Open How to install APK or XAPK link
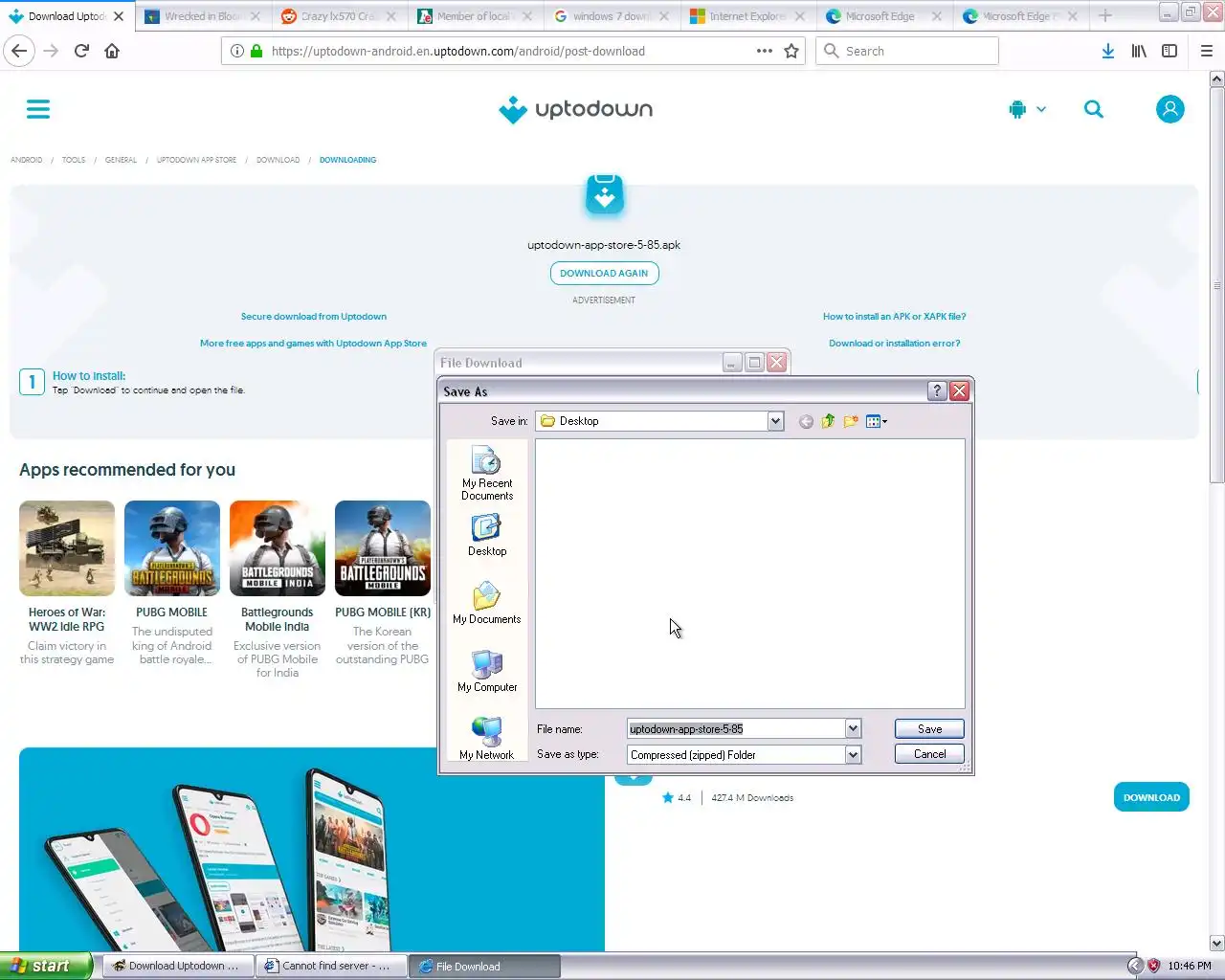 click(895, 317)
